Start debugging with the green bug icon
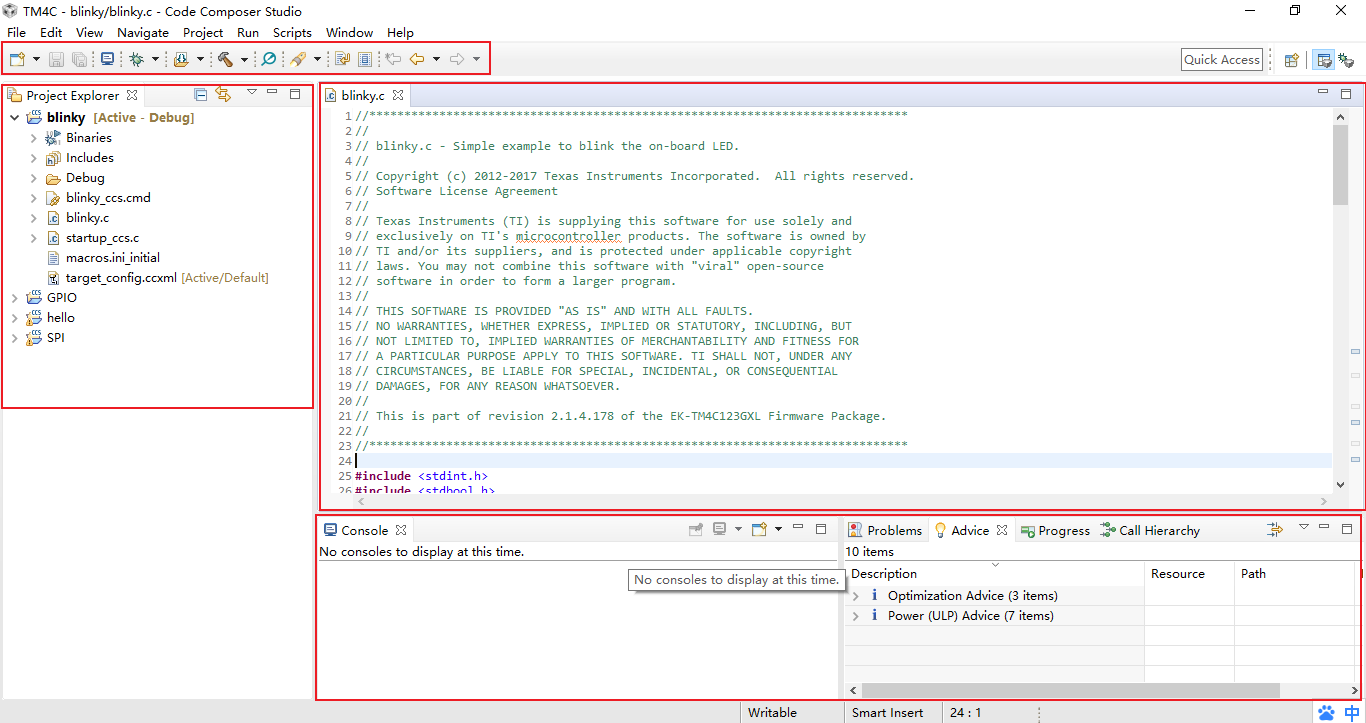This screenshot has height=723, width=1366. pos(137,60)
